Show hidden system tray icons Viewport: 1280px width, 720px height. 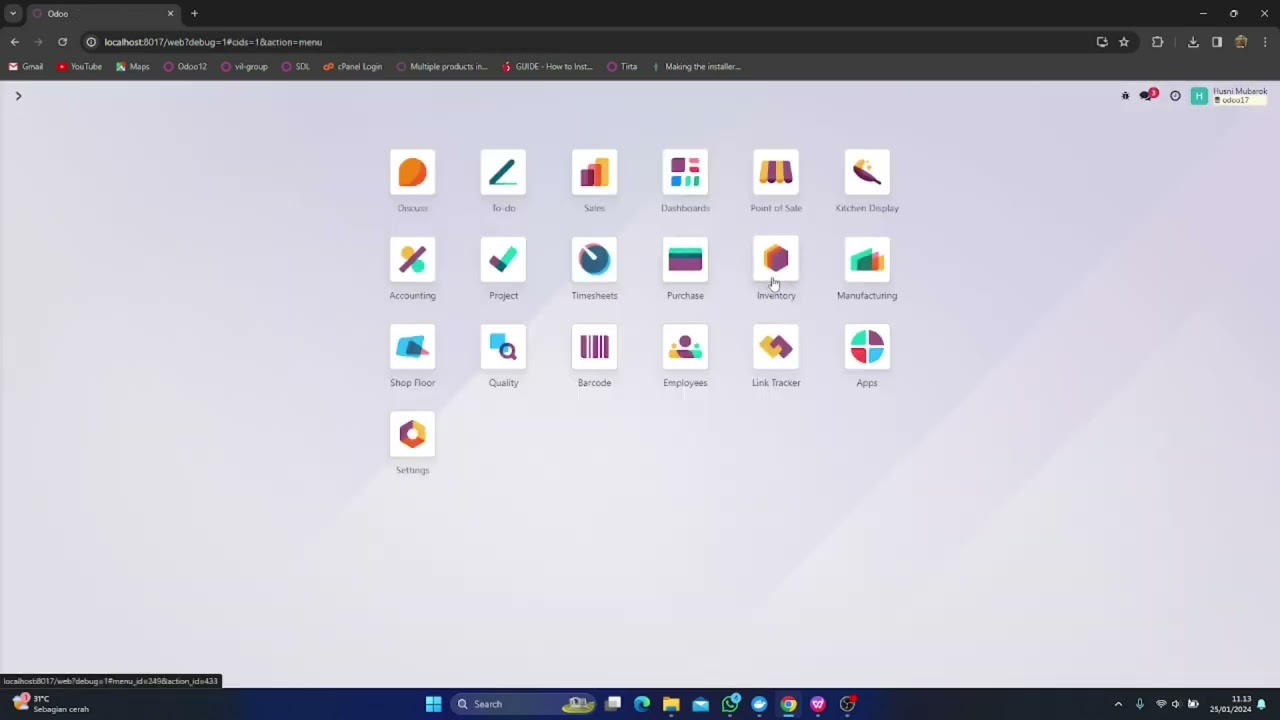(x=1118, y=704)
